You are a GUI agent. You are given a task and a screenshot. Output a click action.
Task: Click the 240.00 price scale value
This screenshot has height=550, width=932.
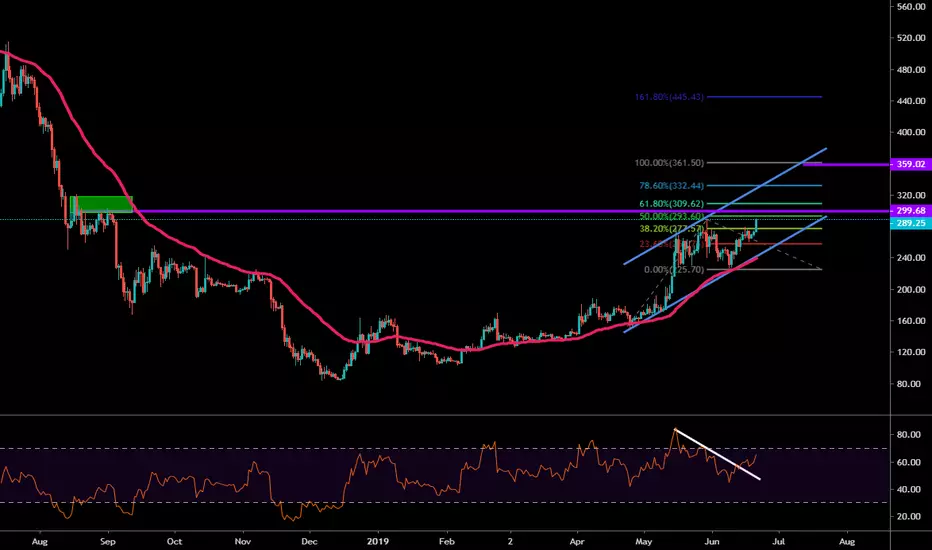tap(911, 257)
